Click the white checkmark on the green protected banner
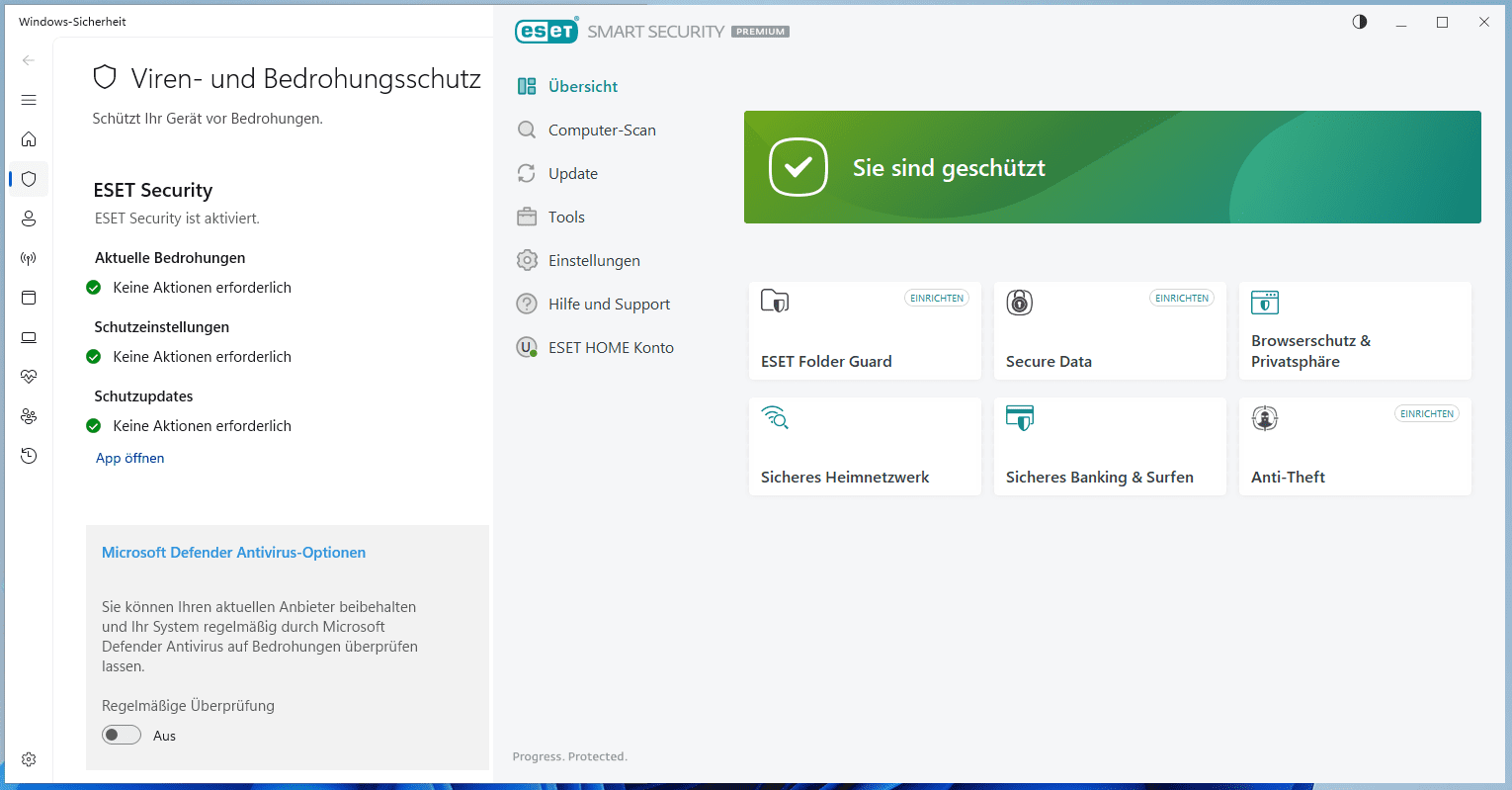 [x=798, y=167]
